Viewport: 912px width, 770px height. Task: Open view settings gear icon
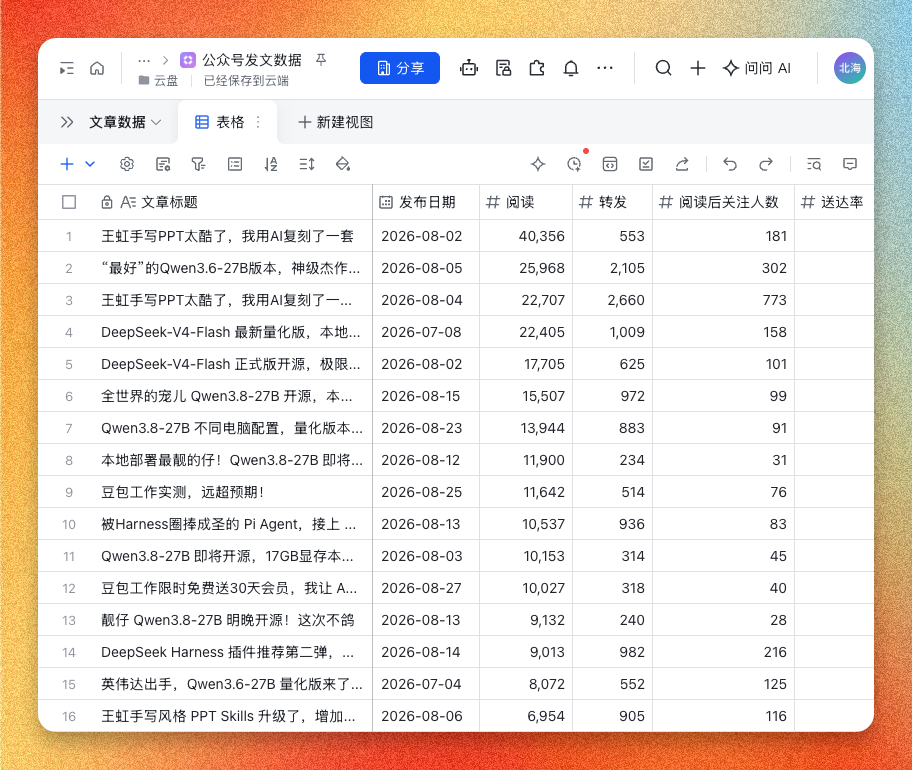127,164
